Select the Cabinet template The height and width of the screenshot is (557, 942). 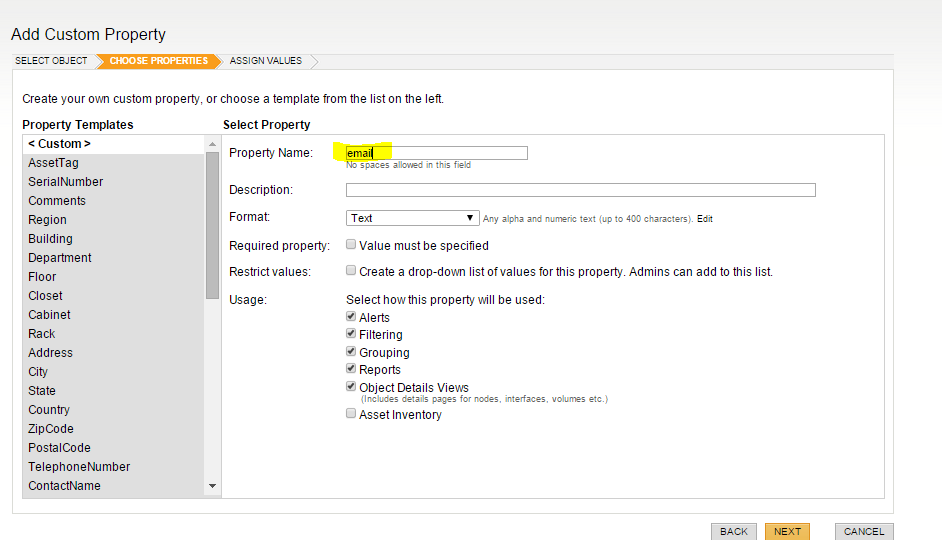coord(114,315)
